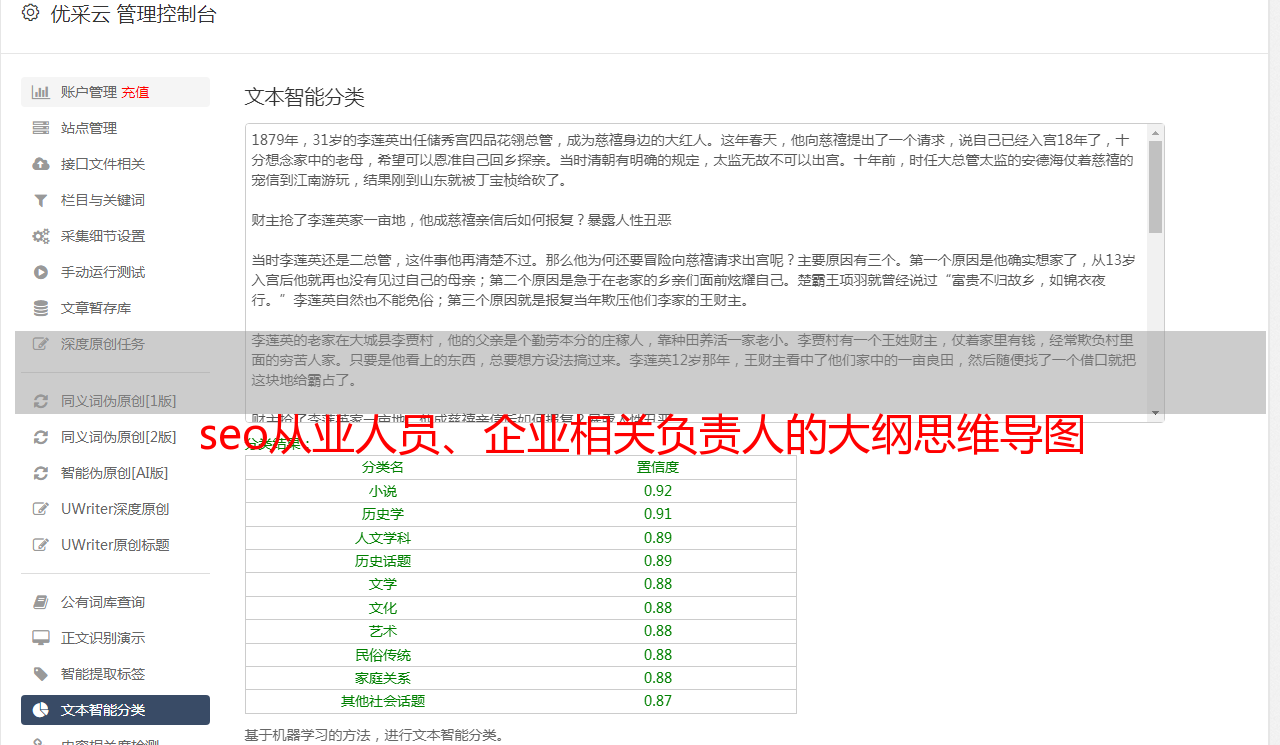Click the 文本智能分类 page heading
The image size is (1280, 745).
[305, 97]
